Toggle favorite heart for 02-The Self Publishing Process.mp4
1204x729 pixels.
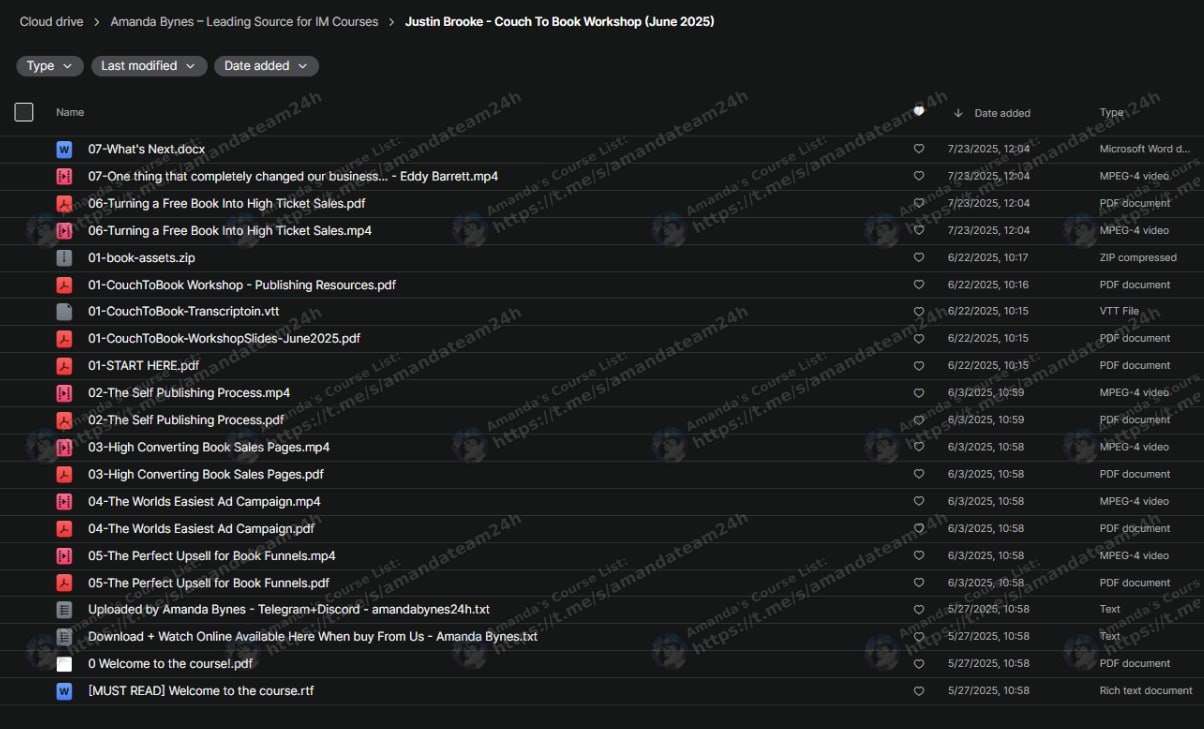point(919,393)
